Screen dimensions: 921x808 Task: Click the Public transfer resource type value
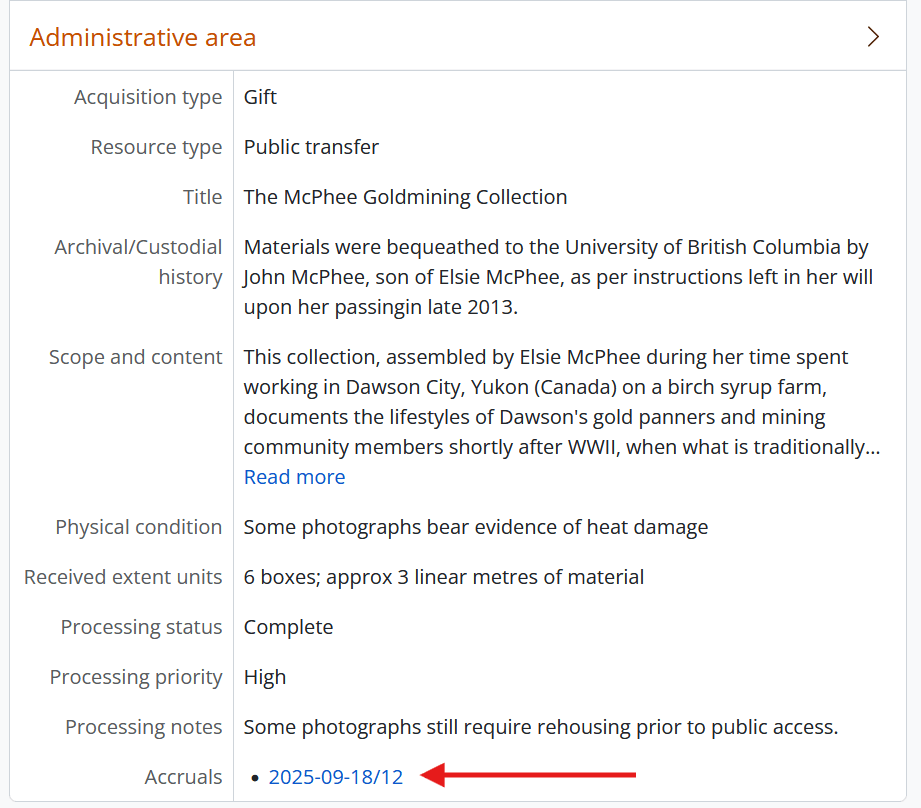(311, 147)
